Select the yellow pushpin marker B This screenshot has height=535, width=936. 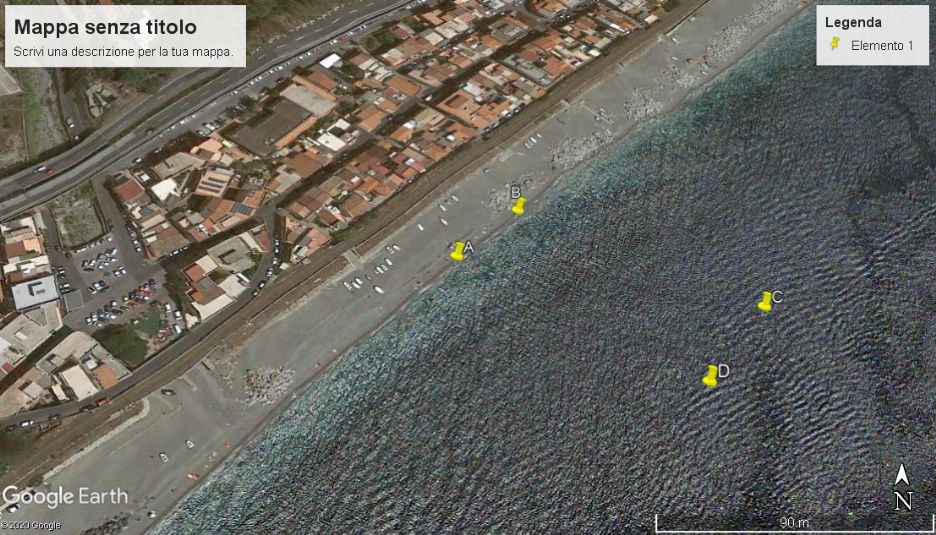(x=518, y=206)
